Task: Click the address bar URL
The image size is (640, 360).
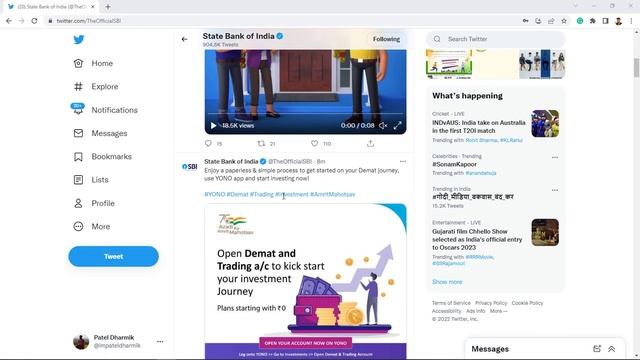Action: [x=89, y=21]
